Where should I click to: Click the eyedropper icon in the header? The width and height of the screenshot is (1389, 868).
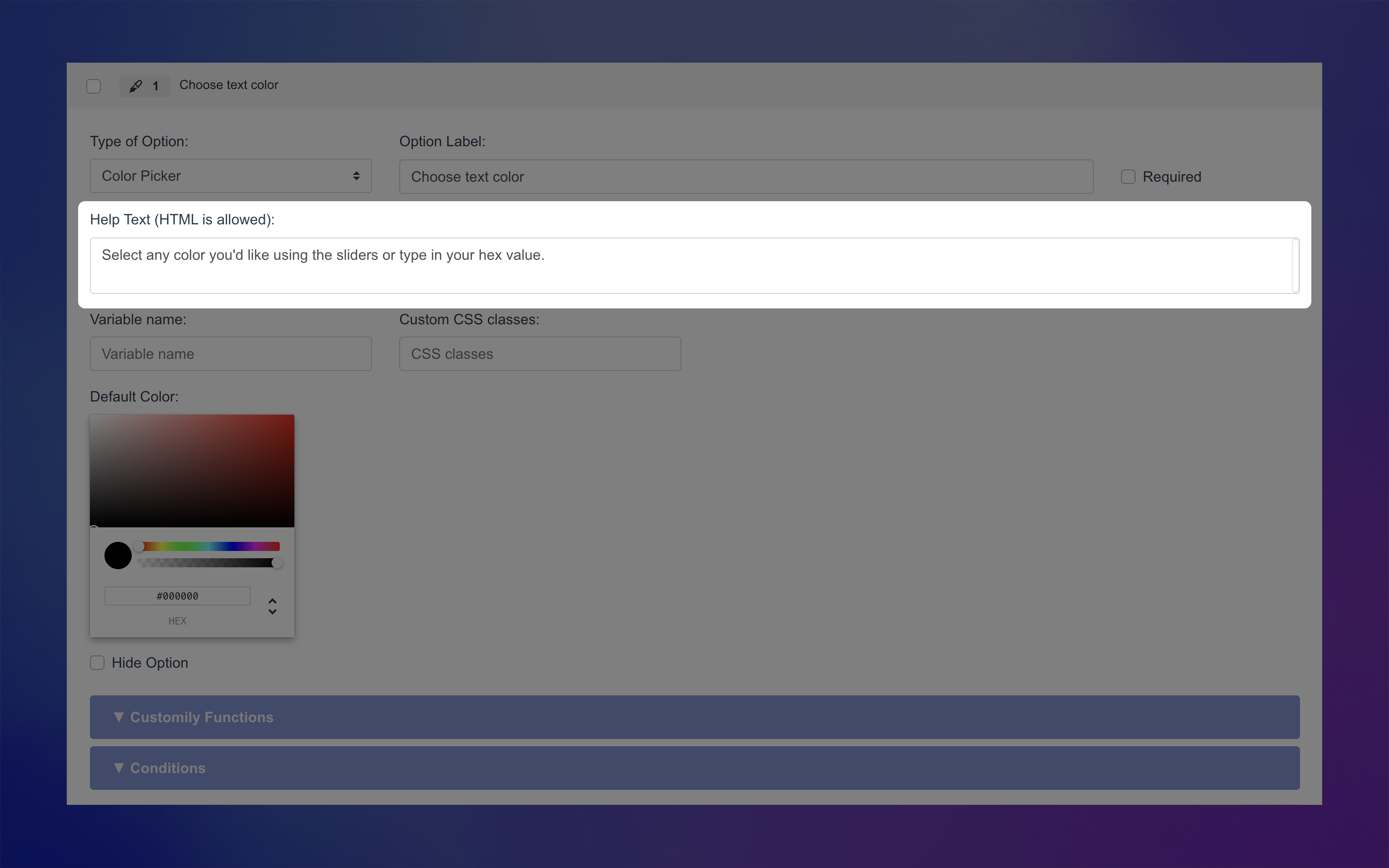pyautogui.click(x=135, y=86)
